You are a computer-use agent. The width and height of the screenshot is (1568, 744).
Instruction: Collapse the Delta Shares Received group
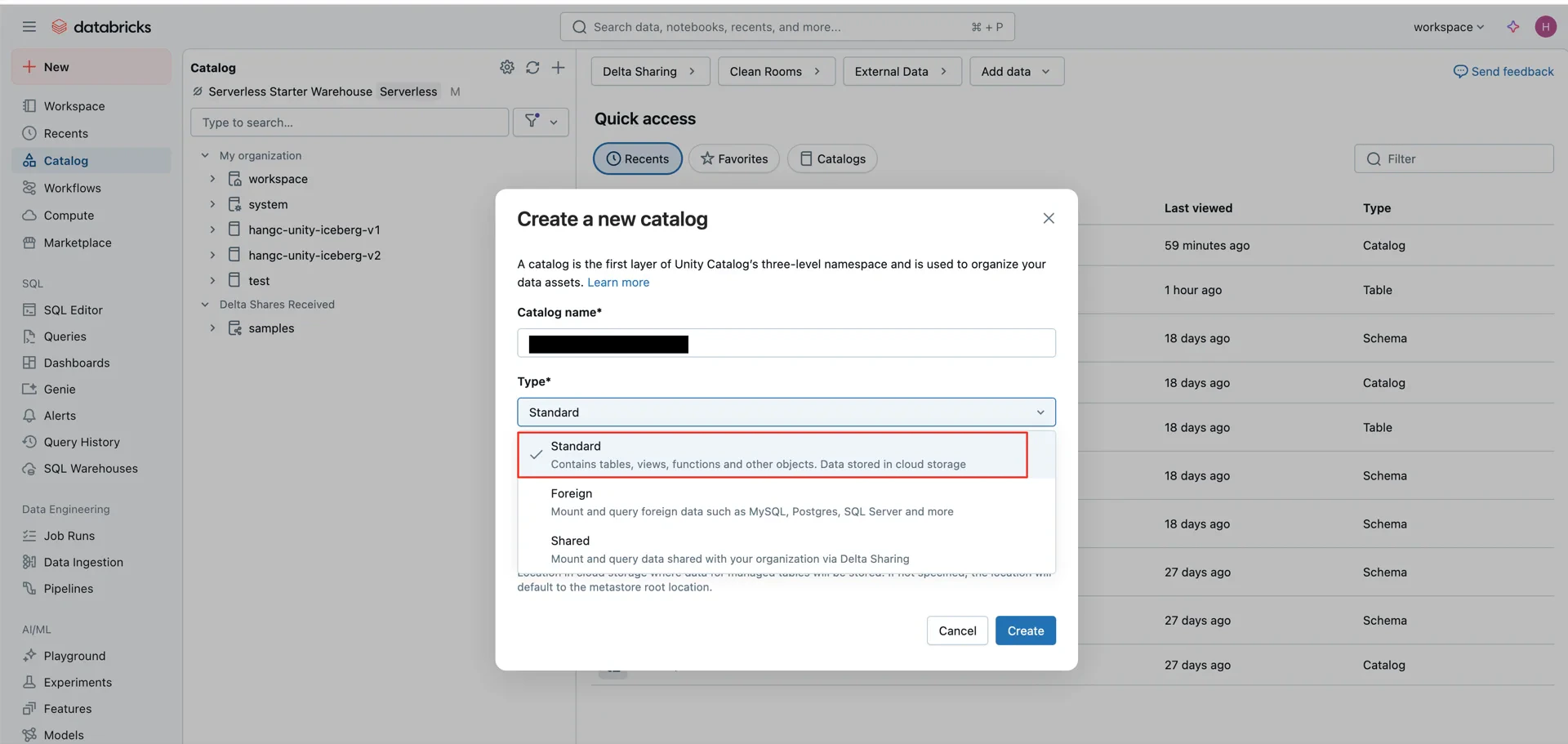(205, 305)
